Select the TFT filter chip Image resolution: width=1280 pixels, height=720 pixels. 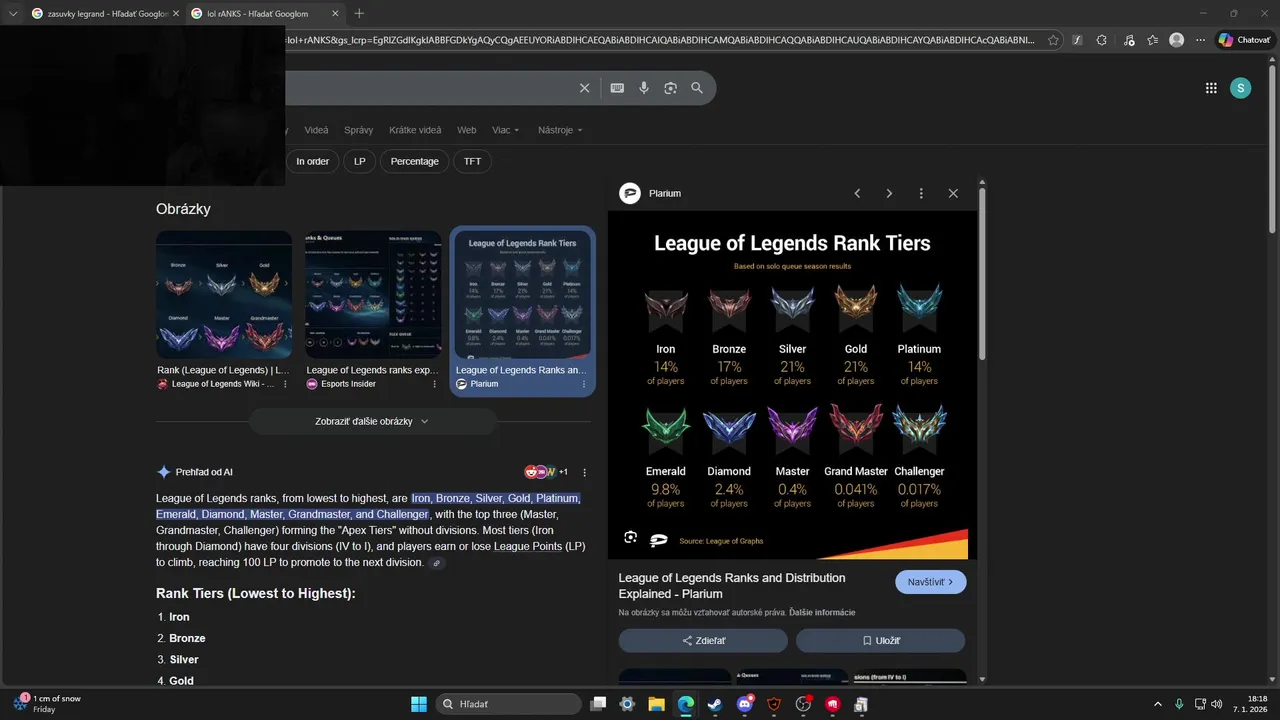(472, 161)
